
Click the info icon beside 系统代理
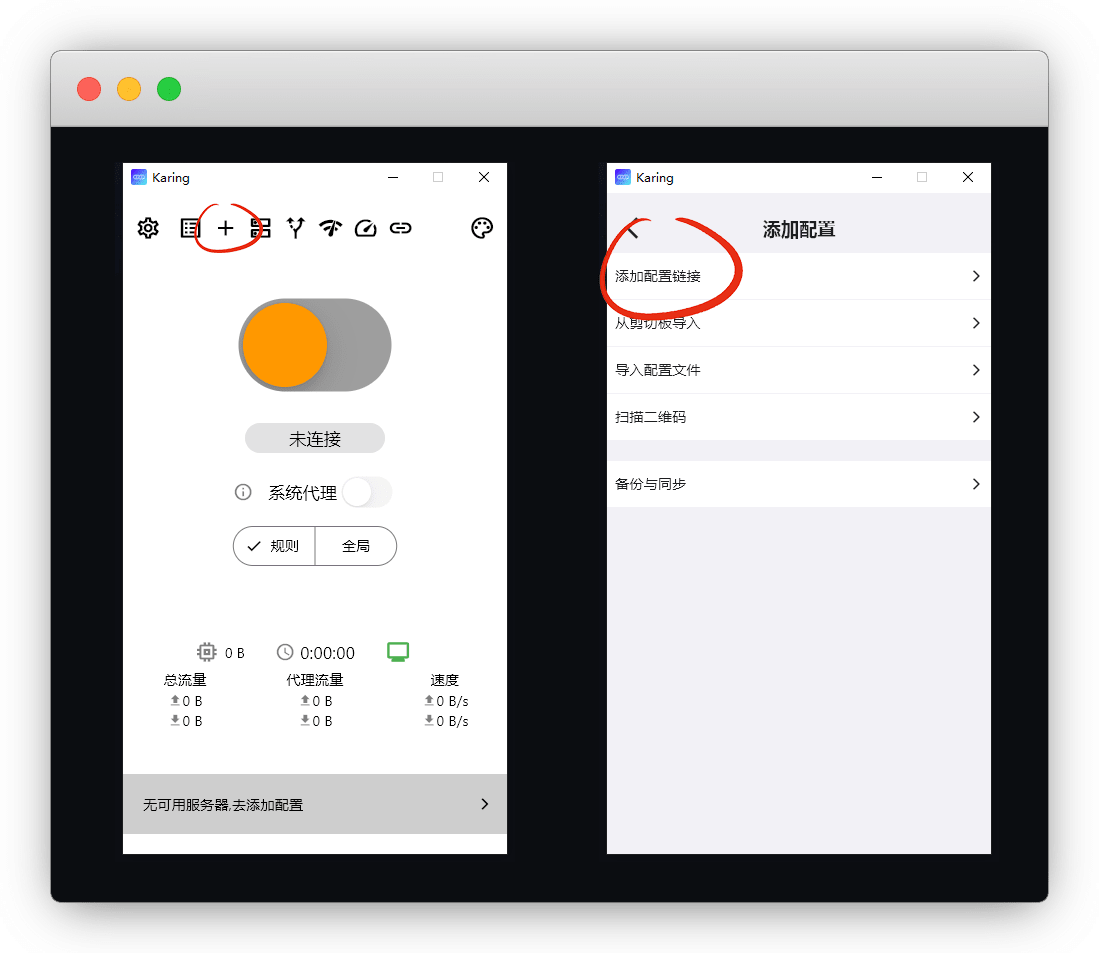click(243, 492)
